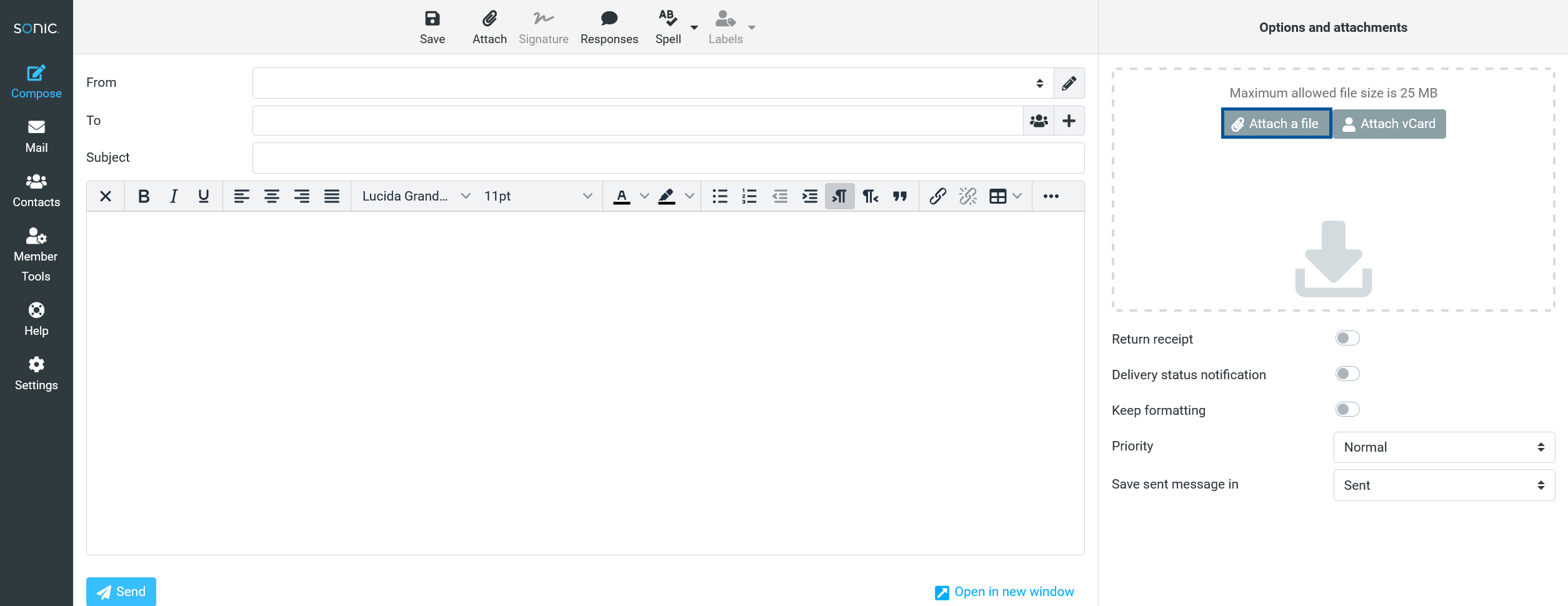Image resolution: width=1568 pixels, height=606 pixels.
Task: Open Contacts in the sidebar
Action: pyautogui.click(x=36, y=191)
